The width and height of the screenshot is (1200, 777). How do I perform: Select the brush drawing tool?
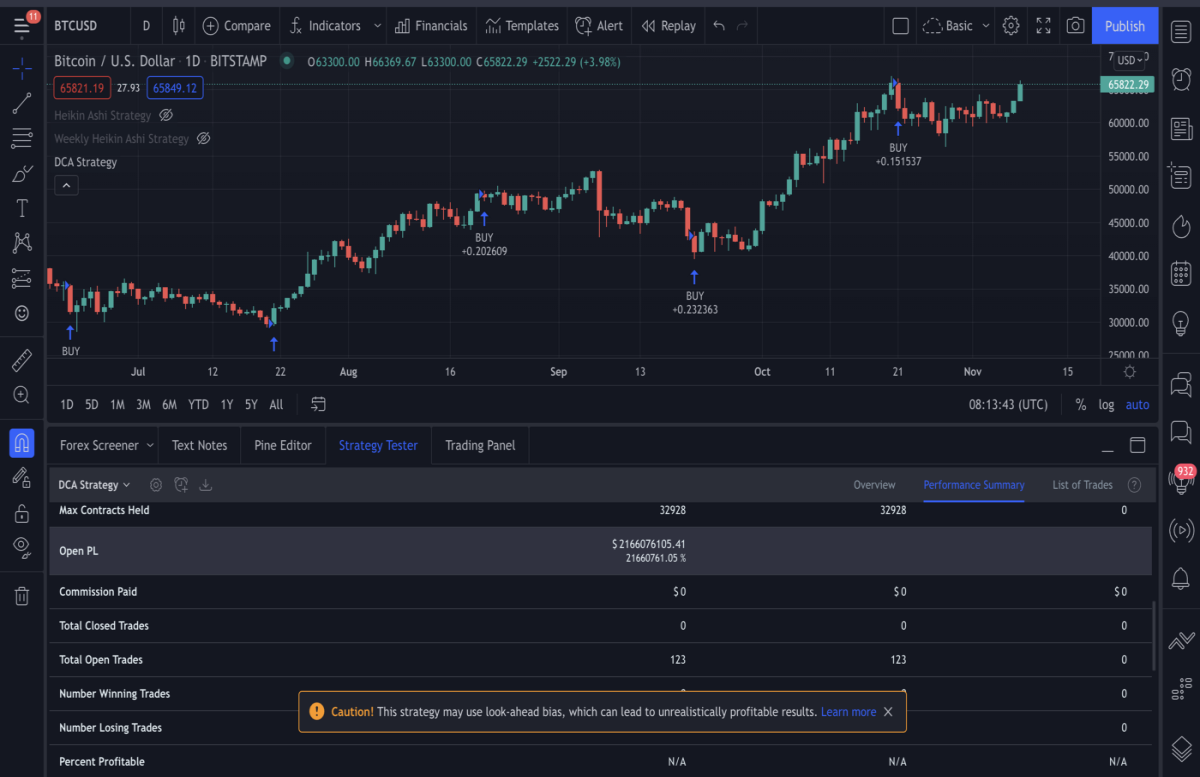tap(21, 174)
